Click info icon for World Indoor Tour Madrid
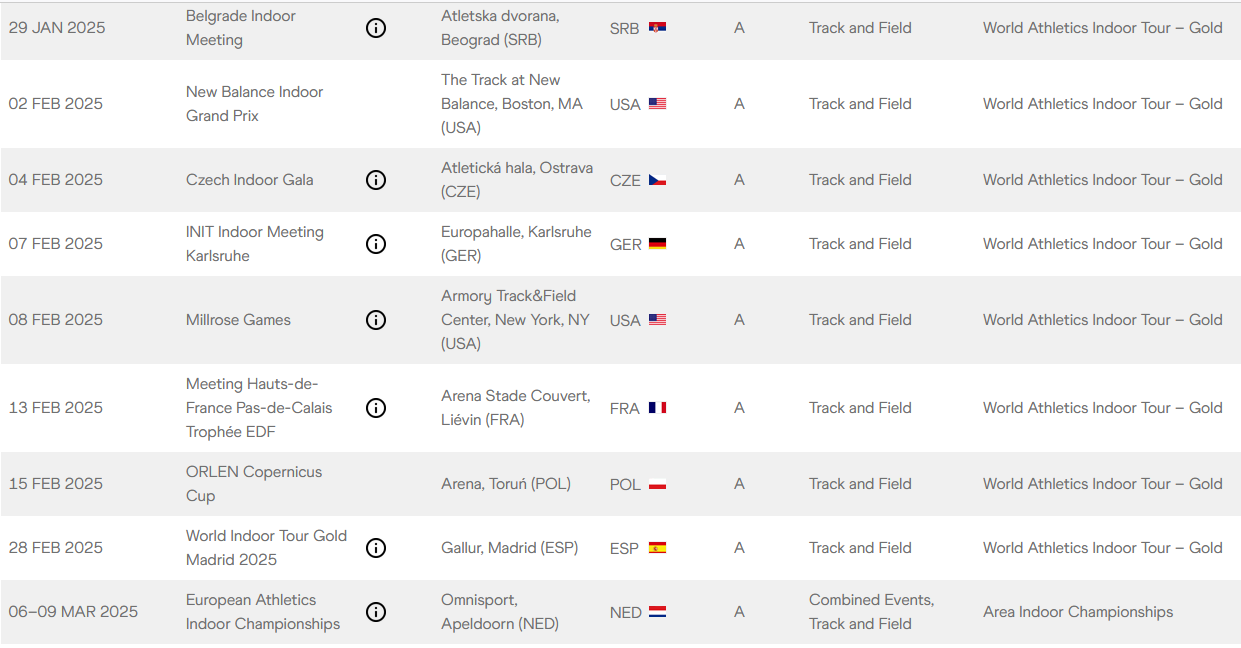The height and width of the screenshot is (648, 1241). click(x=376, y=548)
